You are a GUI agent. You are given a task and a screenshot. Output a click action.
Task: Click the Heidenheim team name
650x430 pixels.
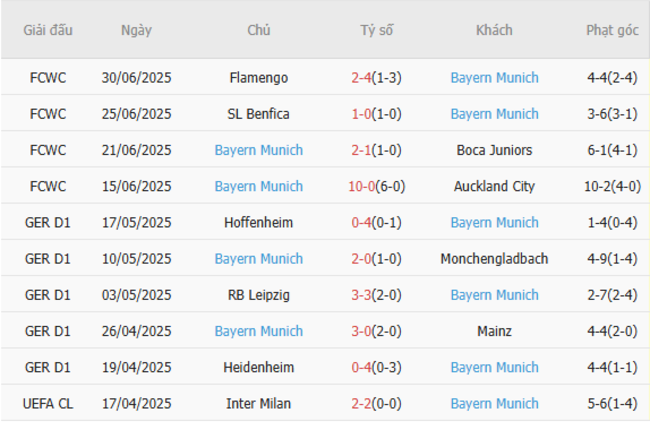click(258, 368)
